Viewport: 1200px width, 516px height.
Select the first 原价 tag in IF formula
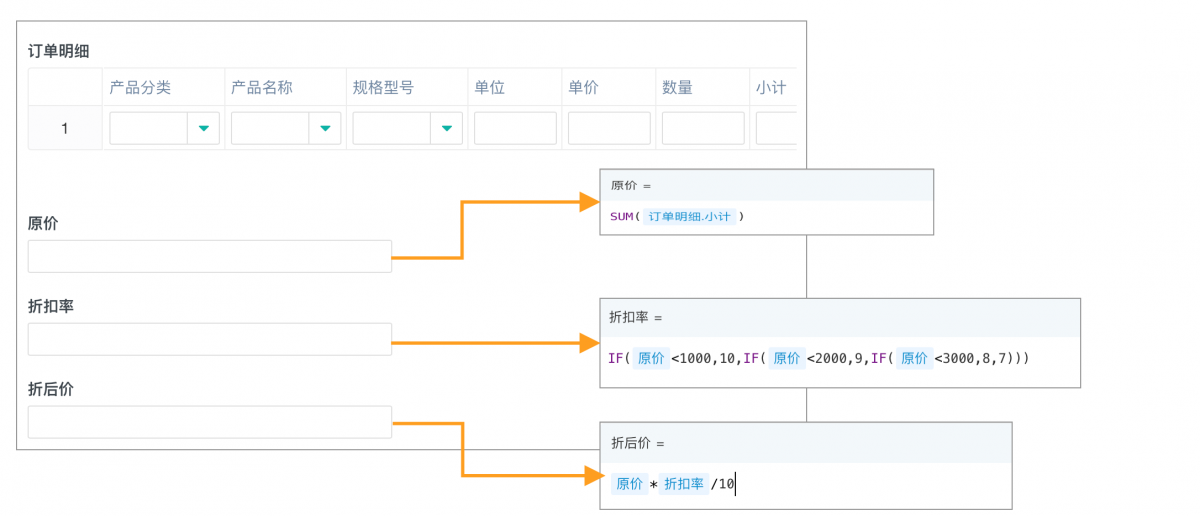coord(651,358)
